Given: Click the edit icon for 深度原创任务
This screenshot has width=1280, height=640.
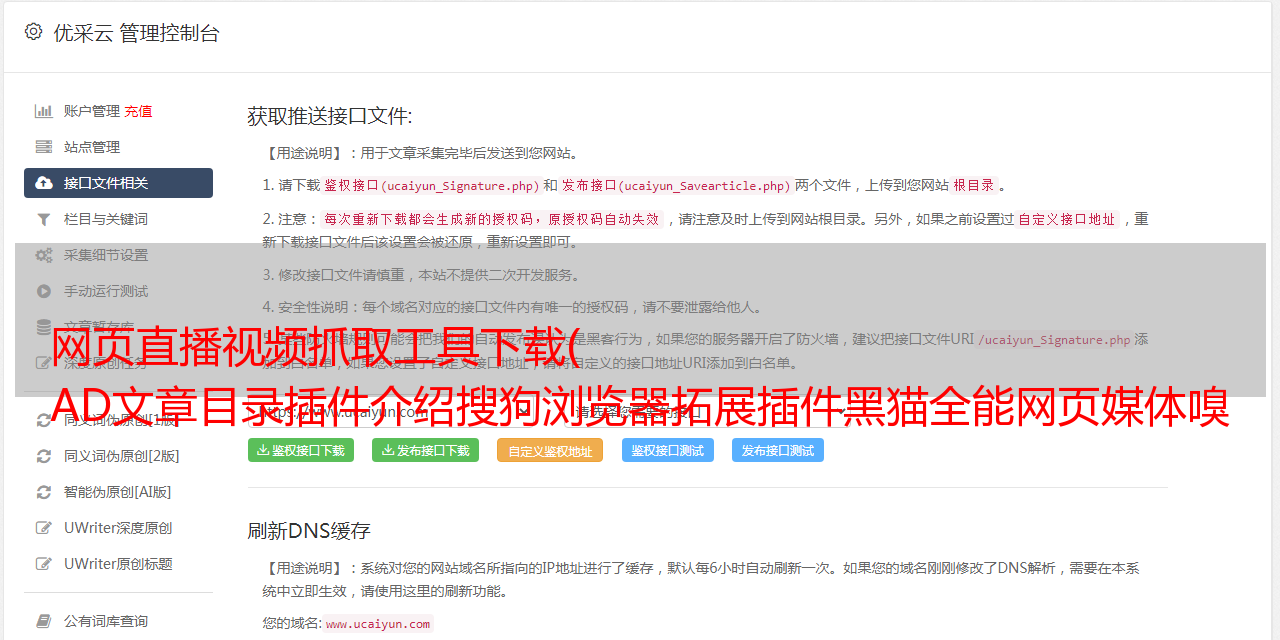Looking at the screenshot, I should [44, 363].
